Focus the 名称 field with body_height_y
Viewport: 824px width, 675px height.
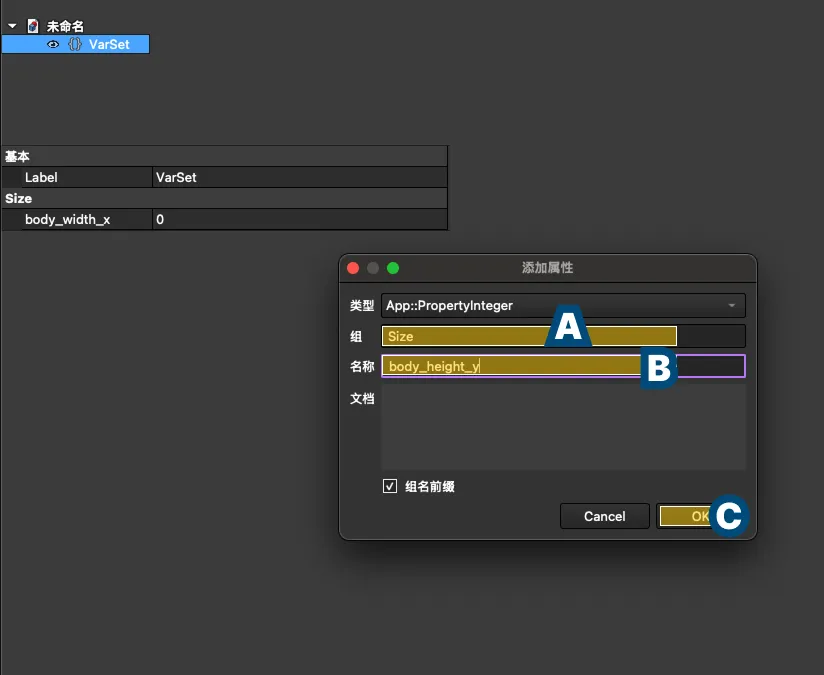(510, 366)
